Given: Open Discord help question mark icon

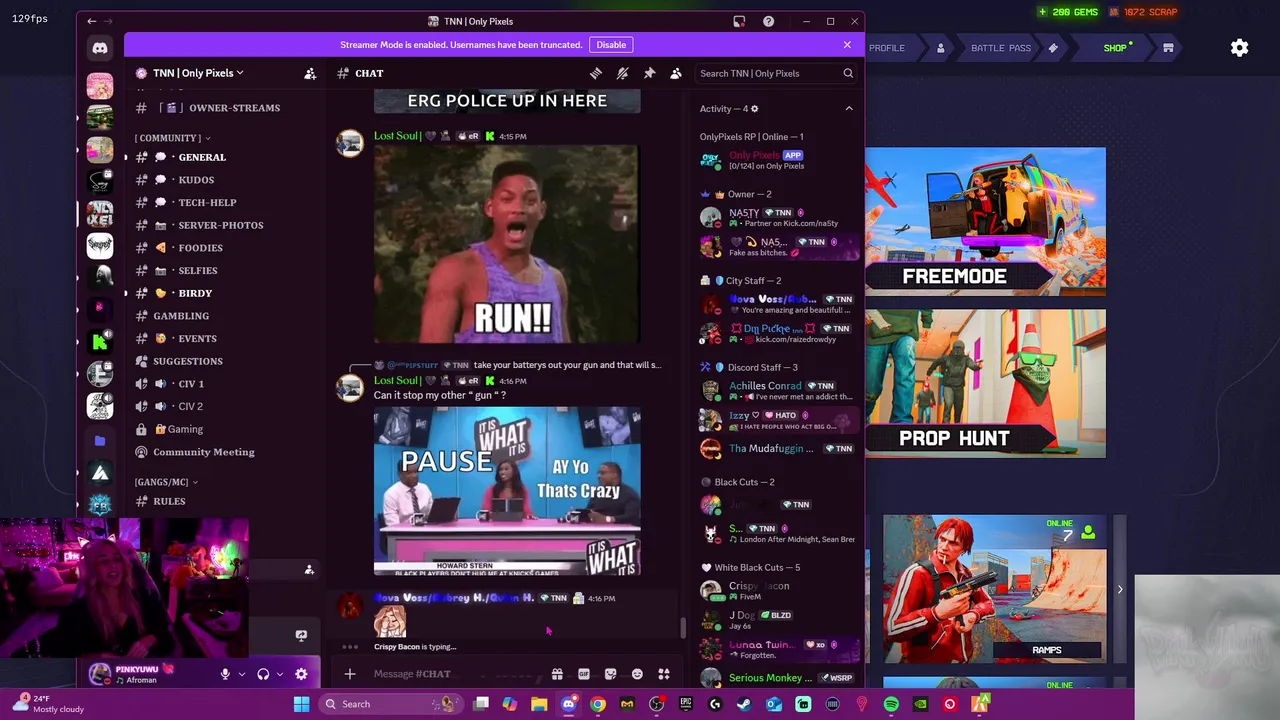Looking at the screenshot, I should [768, 21].
